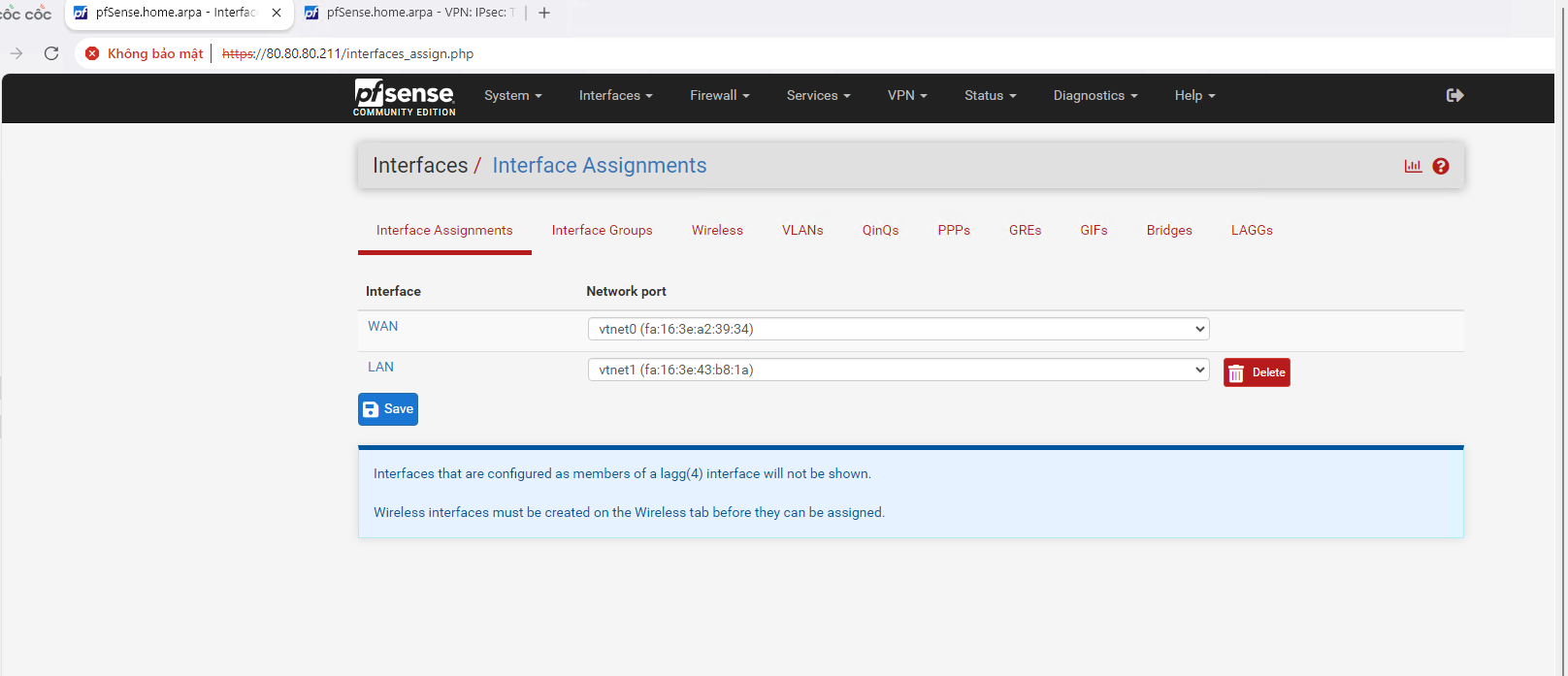Click the Interfaces breadcrumb heading
The image size is (1568, 676).
click(x=420, y=165)
